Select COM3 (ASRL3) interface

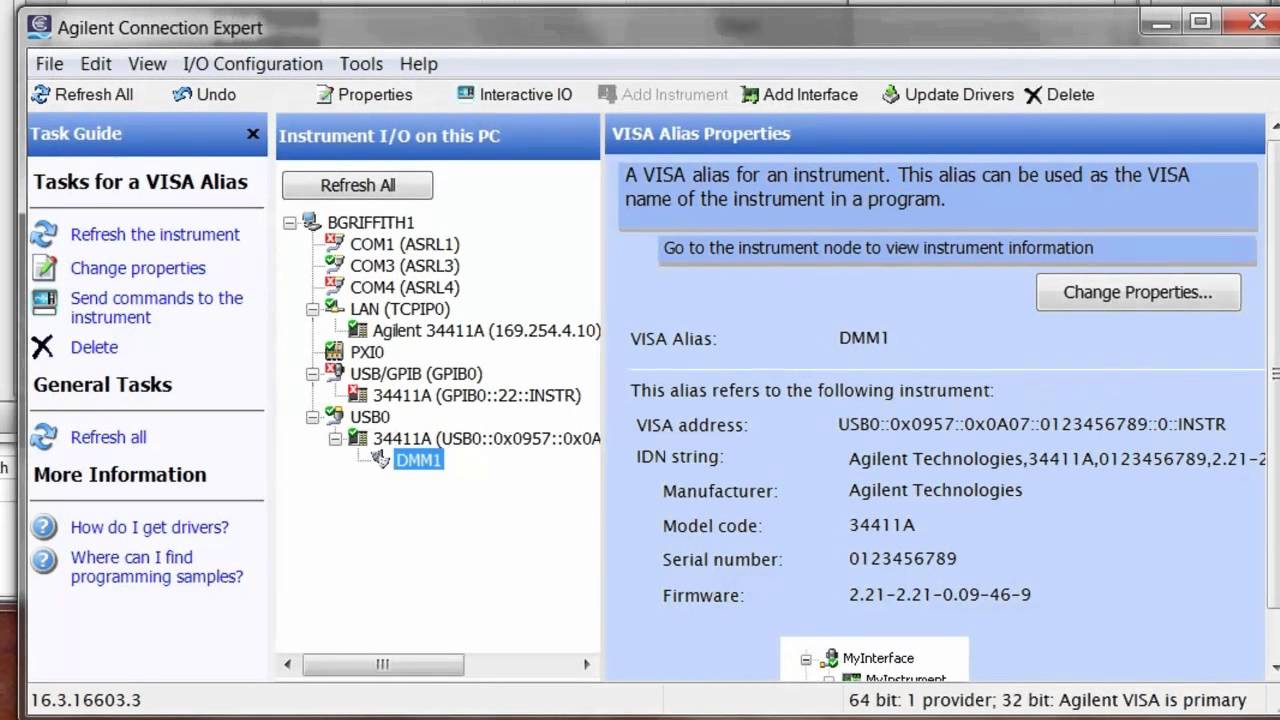[405, 266]
